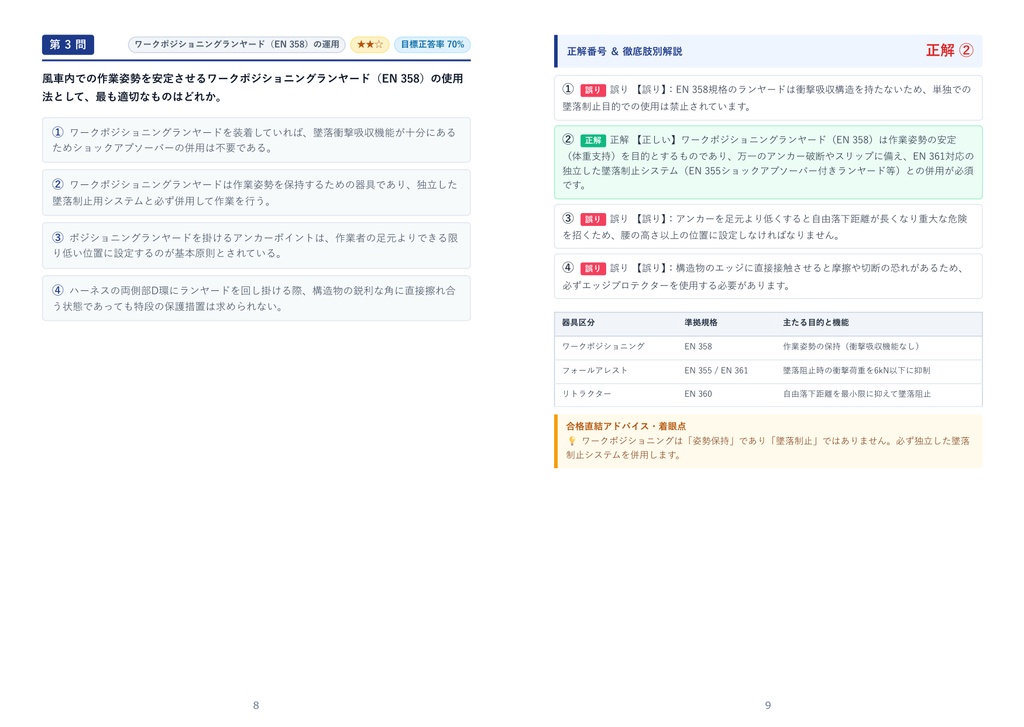
Task: Click explanation ③ about anchor below feet danger
Action: tap(768, 227)
